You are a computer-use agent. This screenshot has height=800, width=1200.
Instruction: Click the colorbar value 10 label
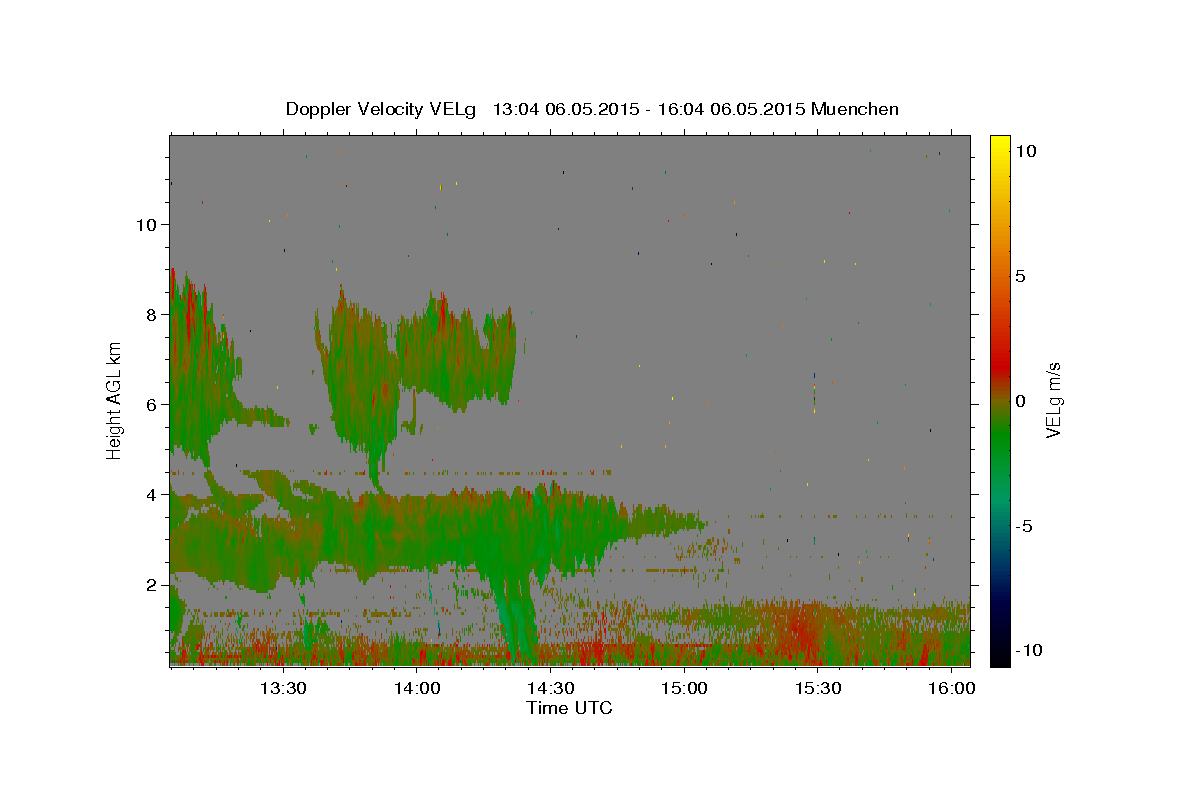pyautogui.click(x=1025, y=151)
